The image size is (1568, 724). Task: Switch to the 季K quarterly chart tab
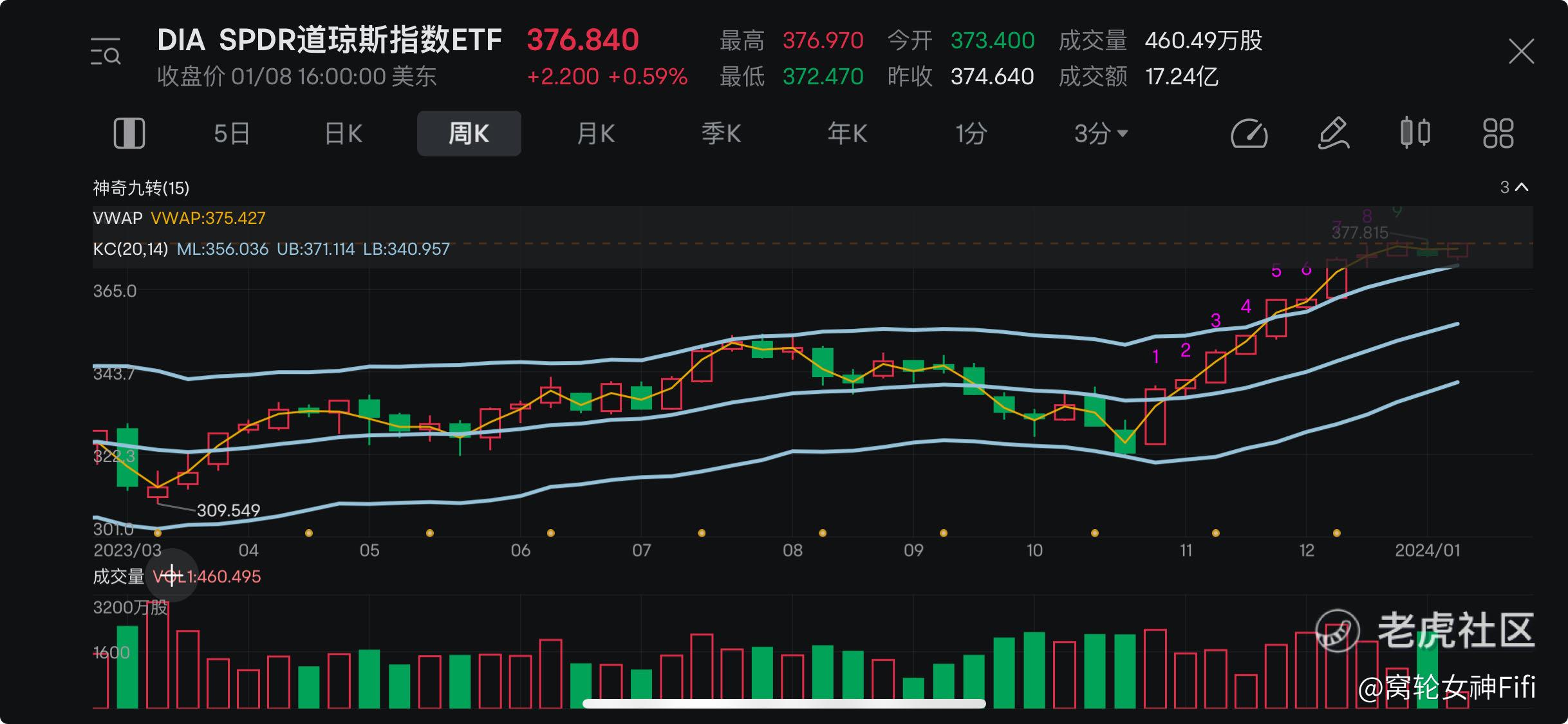tap(722, 134)
